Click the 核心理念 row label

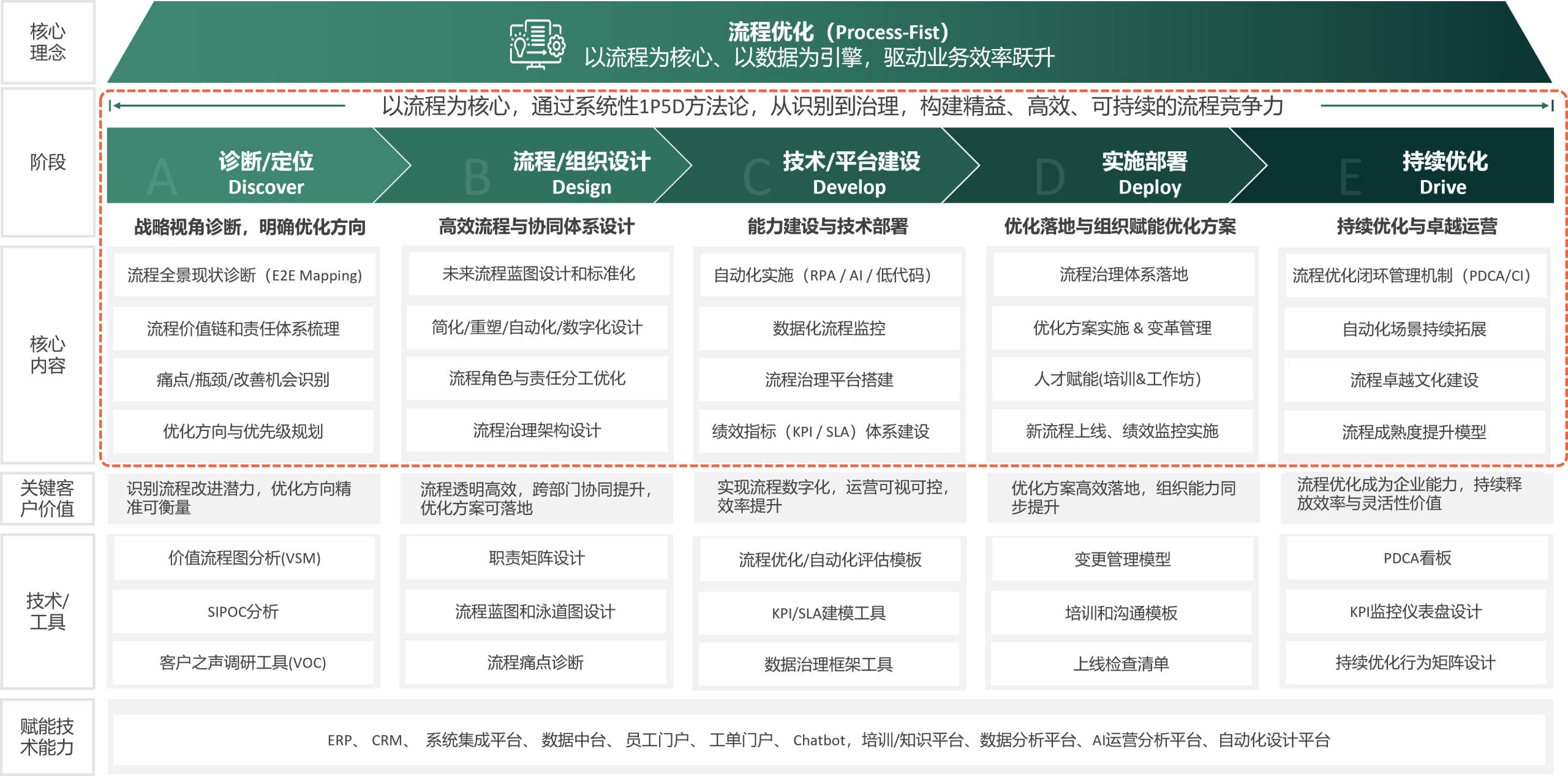click(x=48, y=42)
